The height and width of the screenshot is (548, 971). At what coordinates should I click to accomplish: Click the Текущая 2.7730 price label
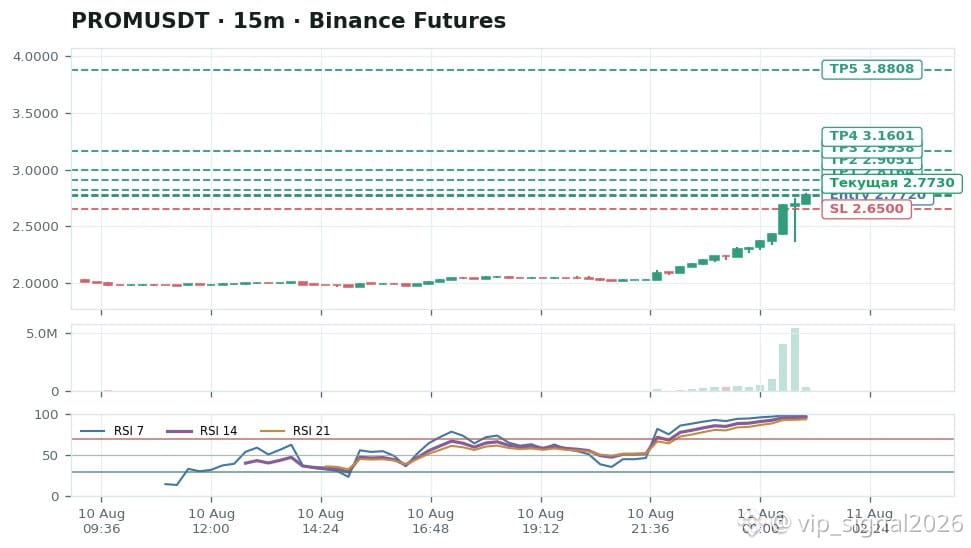(892, 183)
